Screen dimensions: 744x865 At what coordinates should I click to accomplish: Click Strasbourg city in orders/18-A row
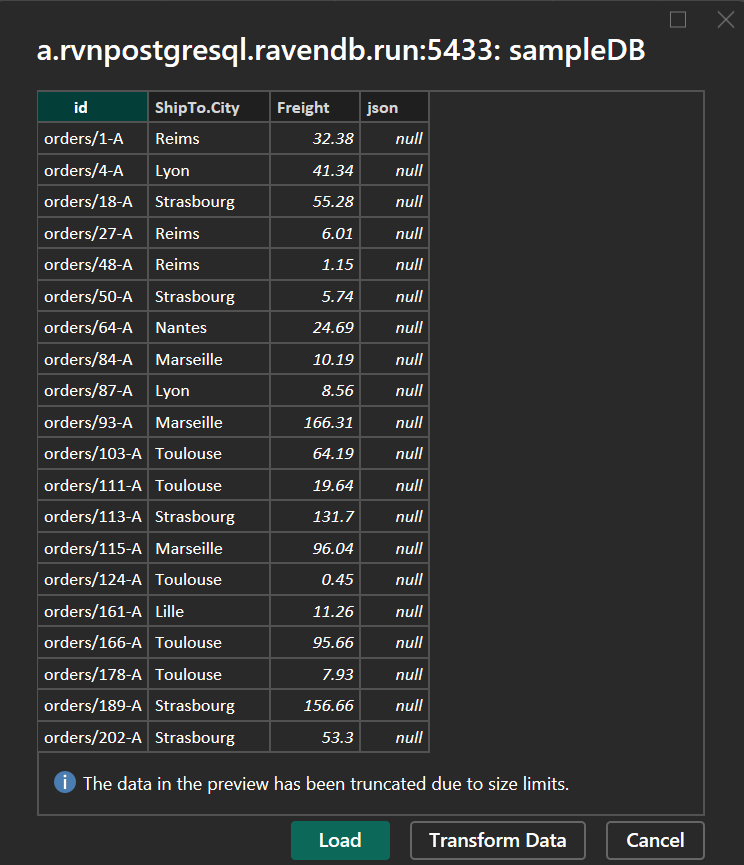click(x=209, y=202)
